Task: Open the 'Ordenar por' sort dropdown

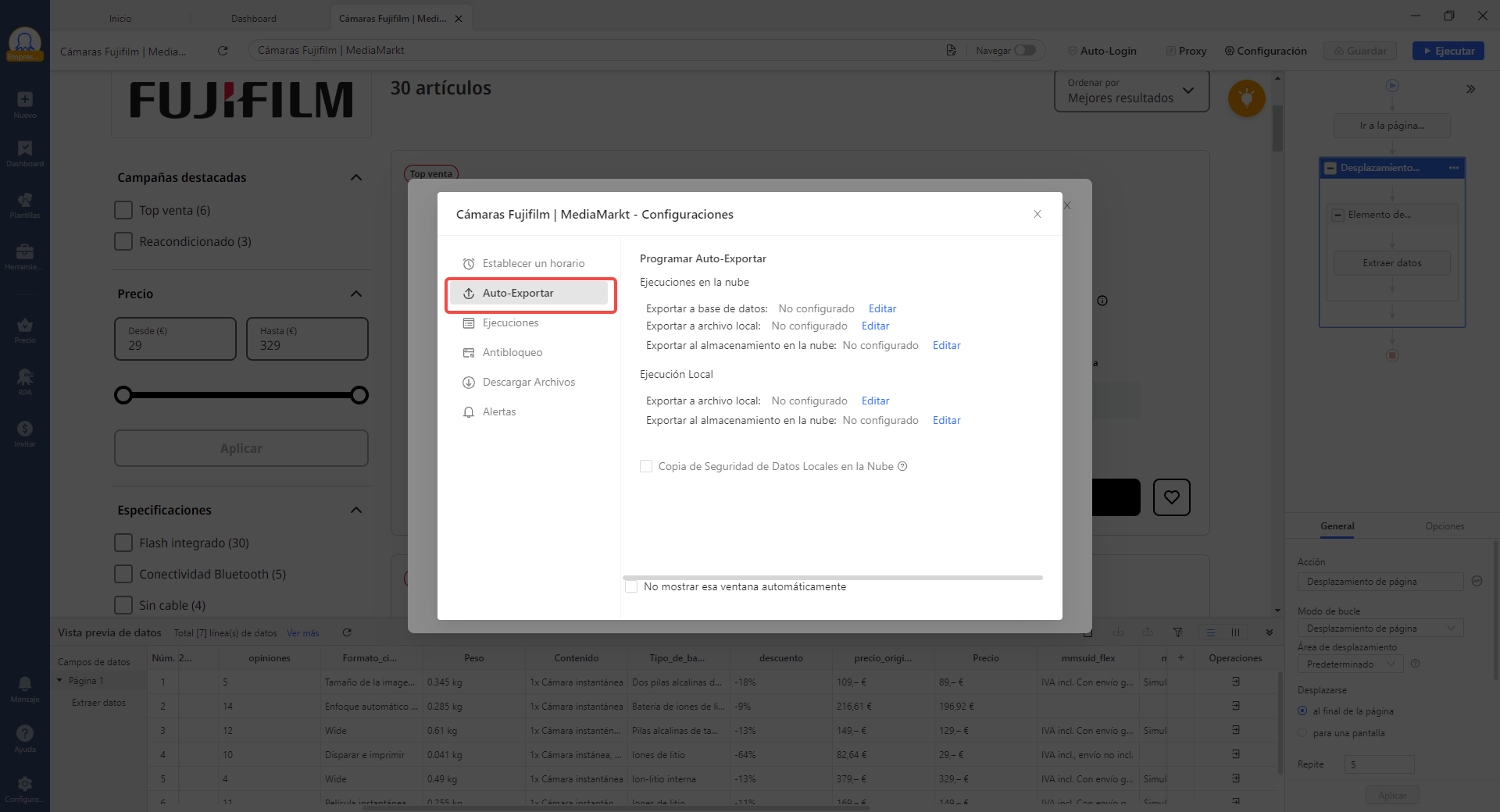Action: tap(1130, 91)
